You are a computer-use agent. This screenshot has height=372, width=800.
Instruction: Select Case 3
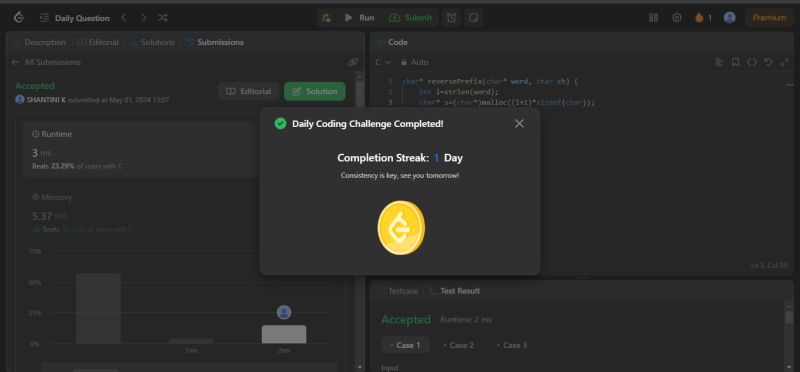[512, 345]
